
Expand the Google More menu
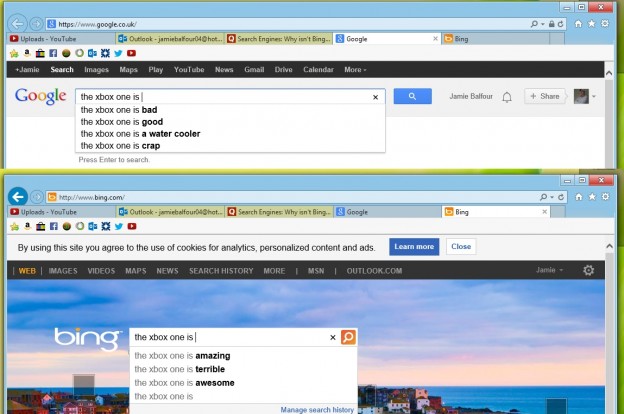tap(354, 70)
